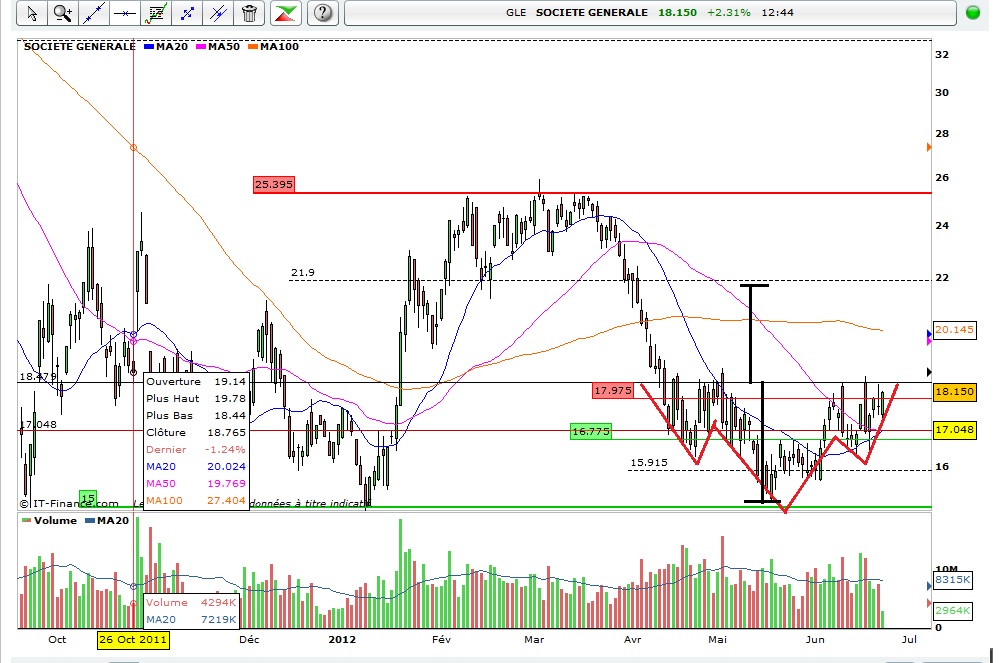Screen dimensions: 999x663
Task: Select the red 25.395 resistance level label
Action: click(x=273, y=185)
